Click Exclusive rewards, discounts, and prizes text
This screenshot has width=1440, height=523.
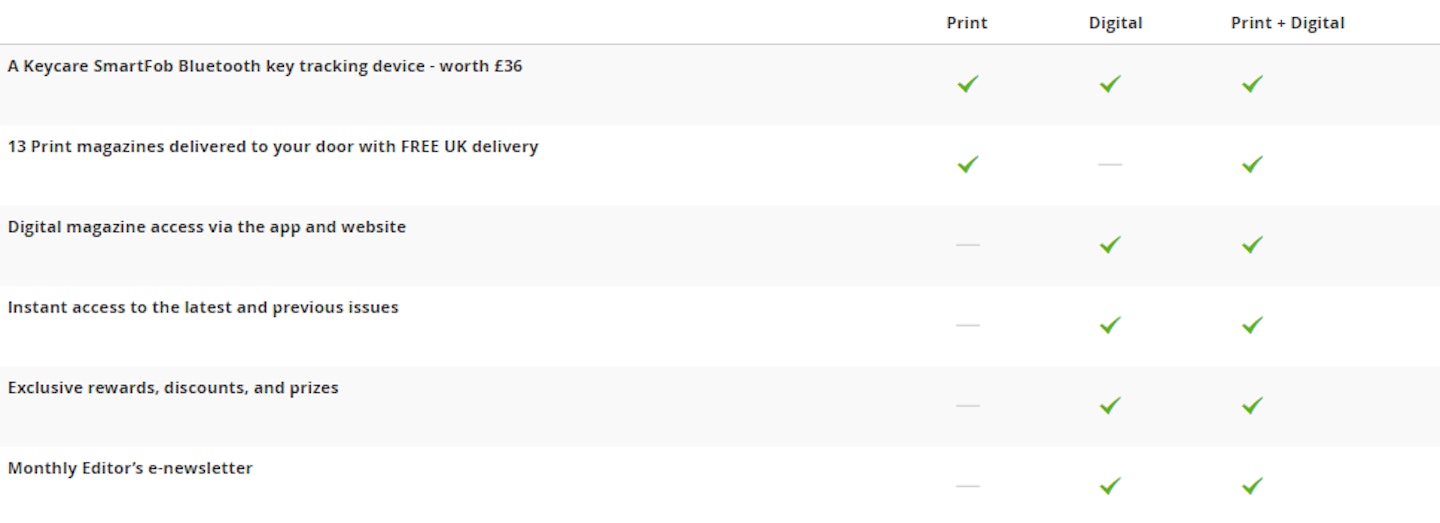(173, 388)
